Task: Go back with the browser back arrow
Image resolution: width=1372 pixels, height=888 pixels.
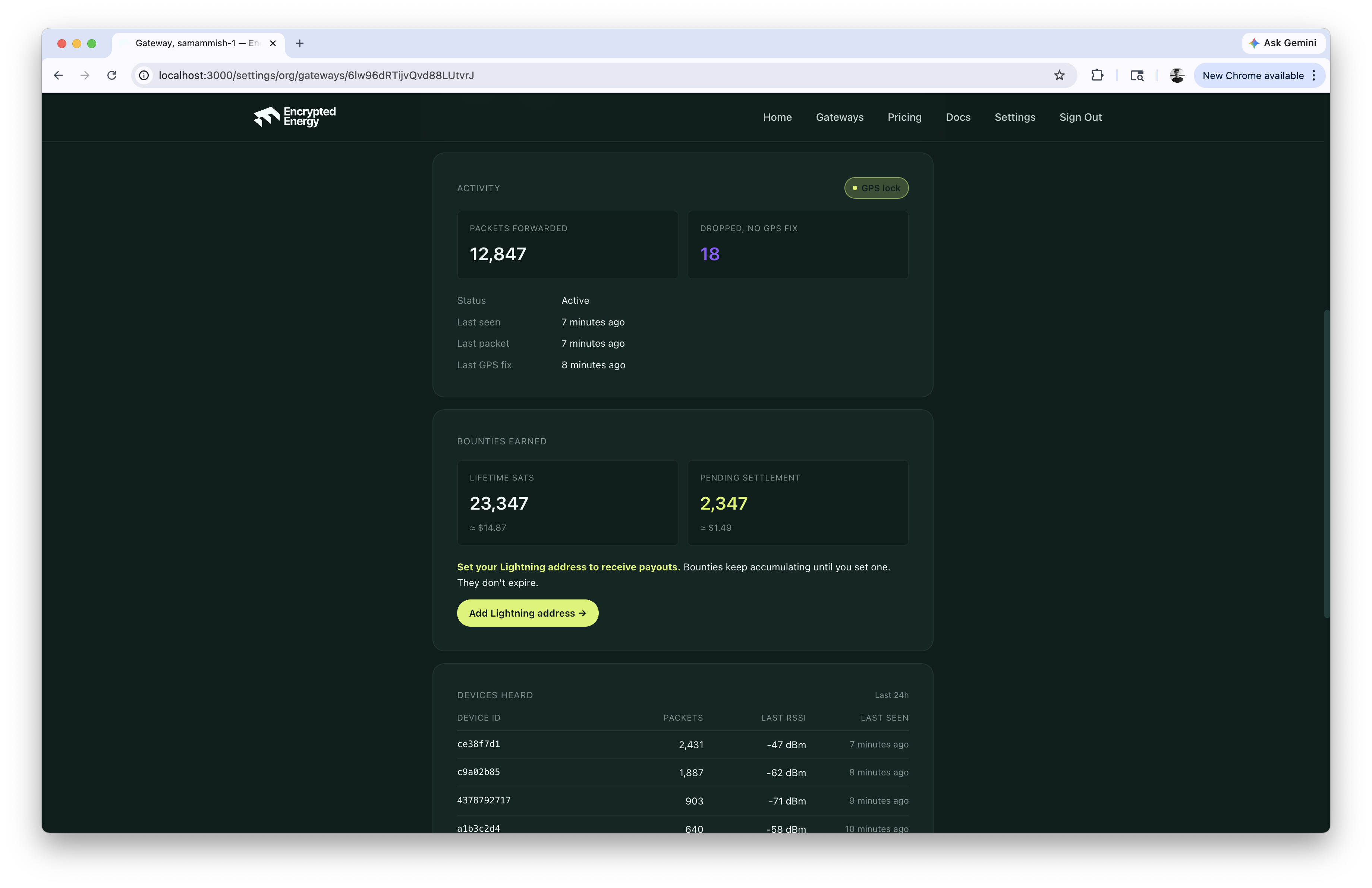Action: (58, 75)
